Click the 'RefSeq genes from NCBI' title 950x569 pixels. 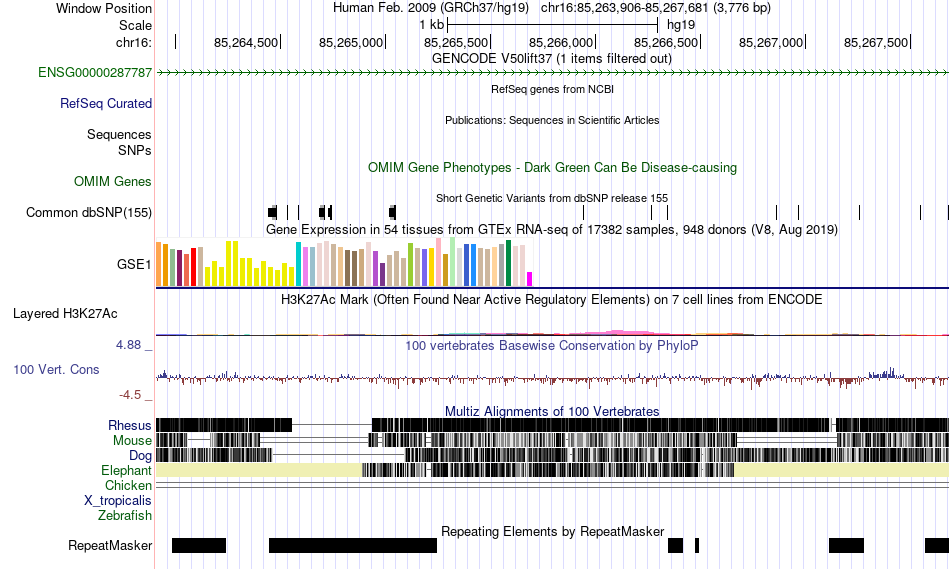tap(553, 89)
